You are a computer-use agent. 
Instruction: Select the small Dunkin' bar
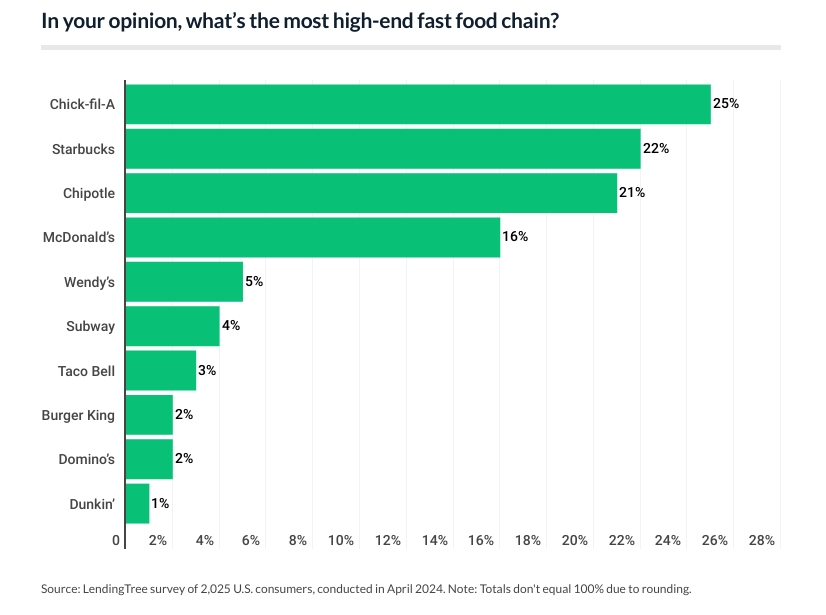point(137,503)
